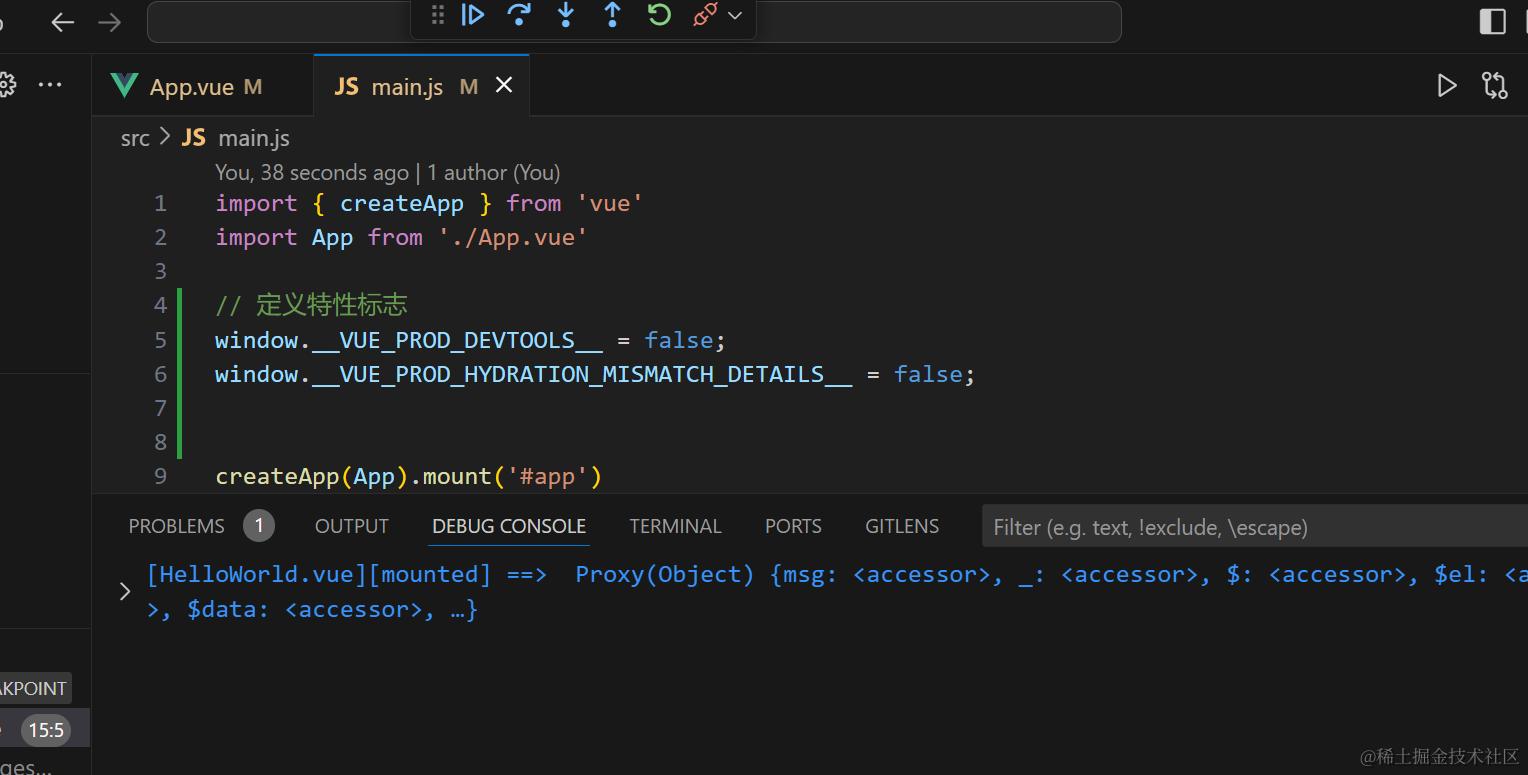The height and width of the screenshot is (775, 1528).
Task: Click the command center search box
Action: [x=634, y=22]
